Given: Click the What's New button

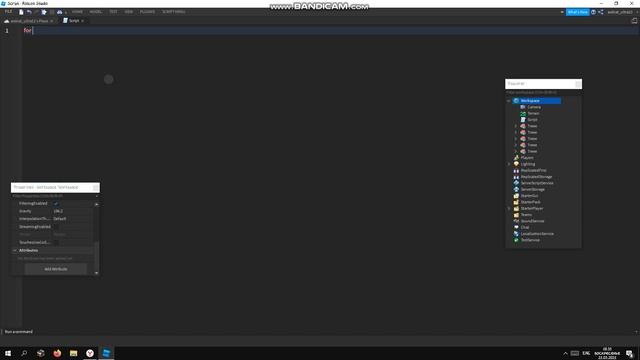Looking at the screenshot, I should point(578,12).
